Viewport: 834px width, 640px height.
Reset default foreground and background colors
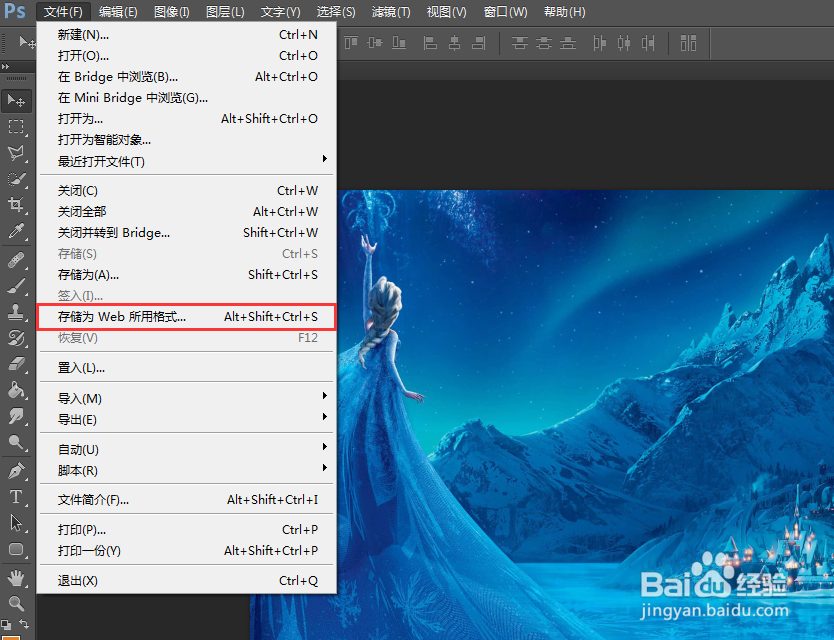coord(6,624)
